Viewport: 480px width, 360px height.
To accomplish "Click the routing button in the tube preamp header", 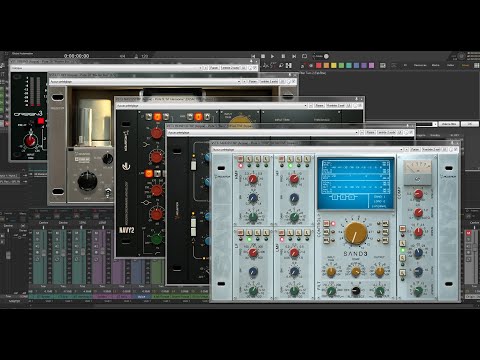I will pos(269,81).
